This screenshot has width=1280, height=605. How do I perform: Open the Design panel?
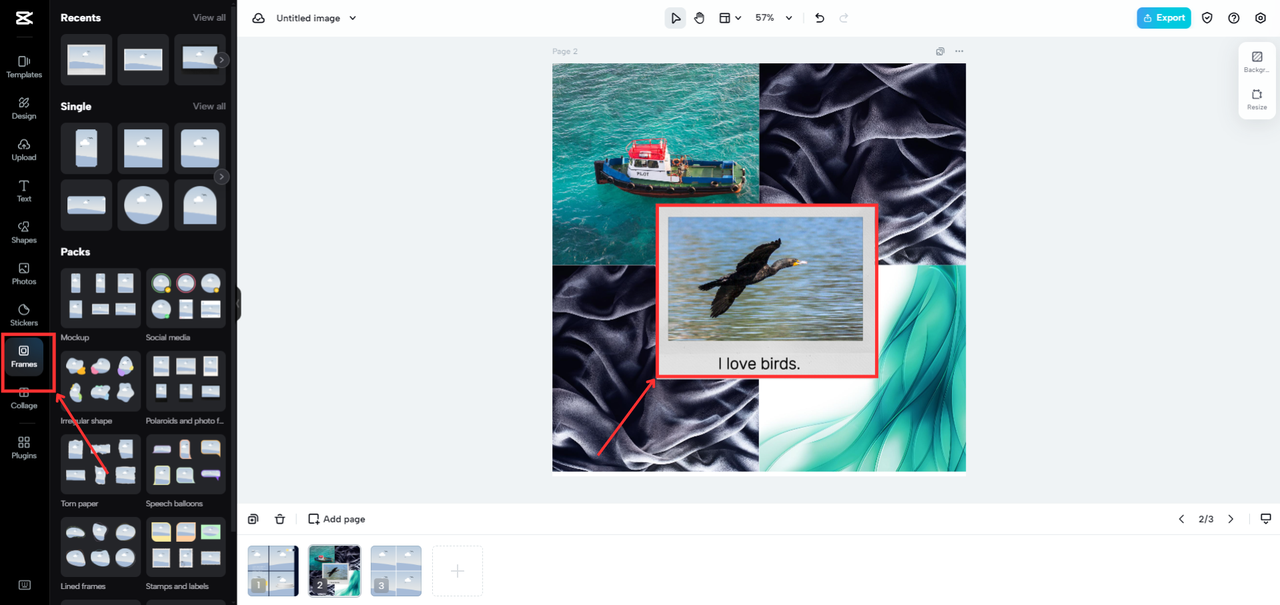24,108
